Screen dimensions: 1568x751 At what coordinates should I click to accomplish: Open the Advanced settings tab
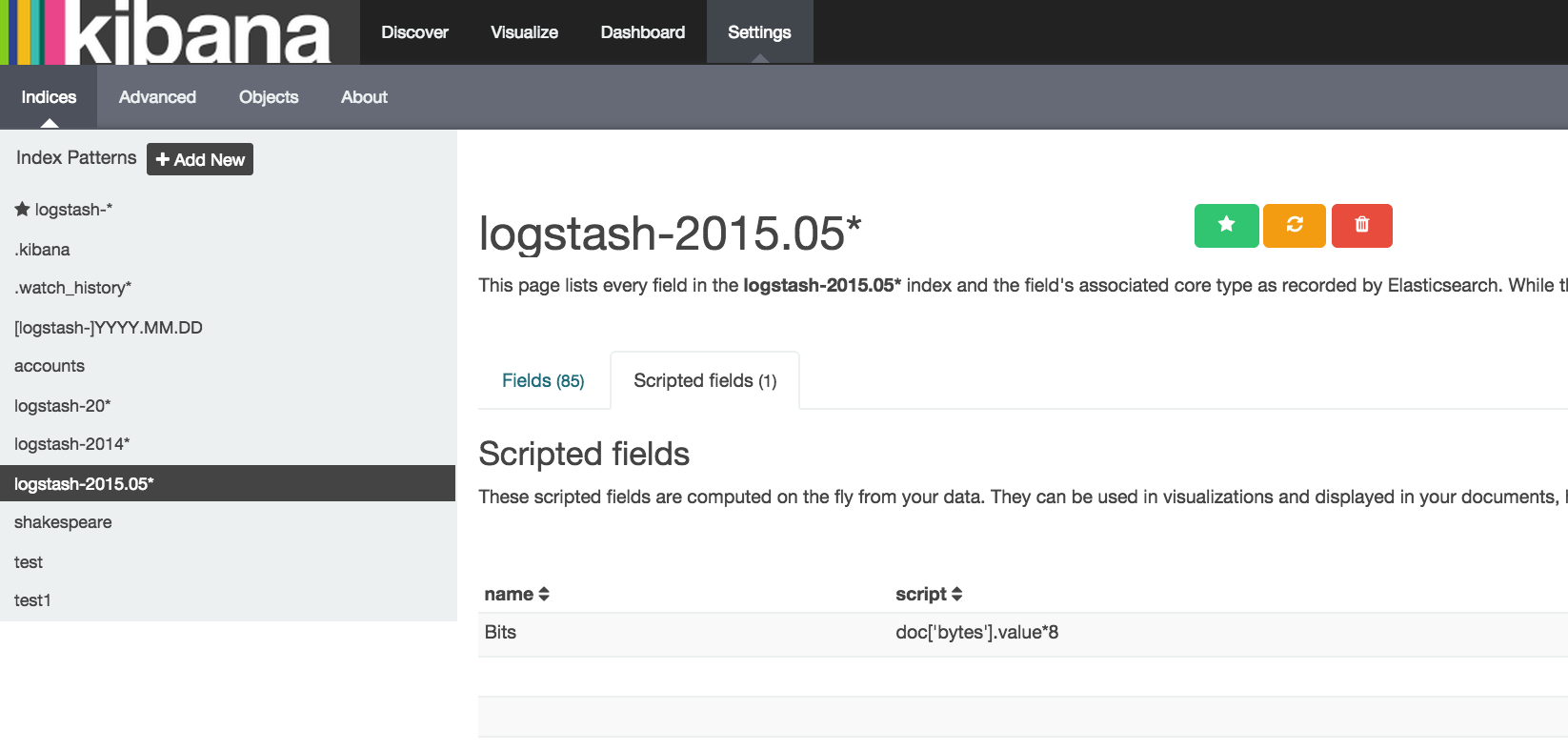point(157,97)
